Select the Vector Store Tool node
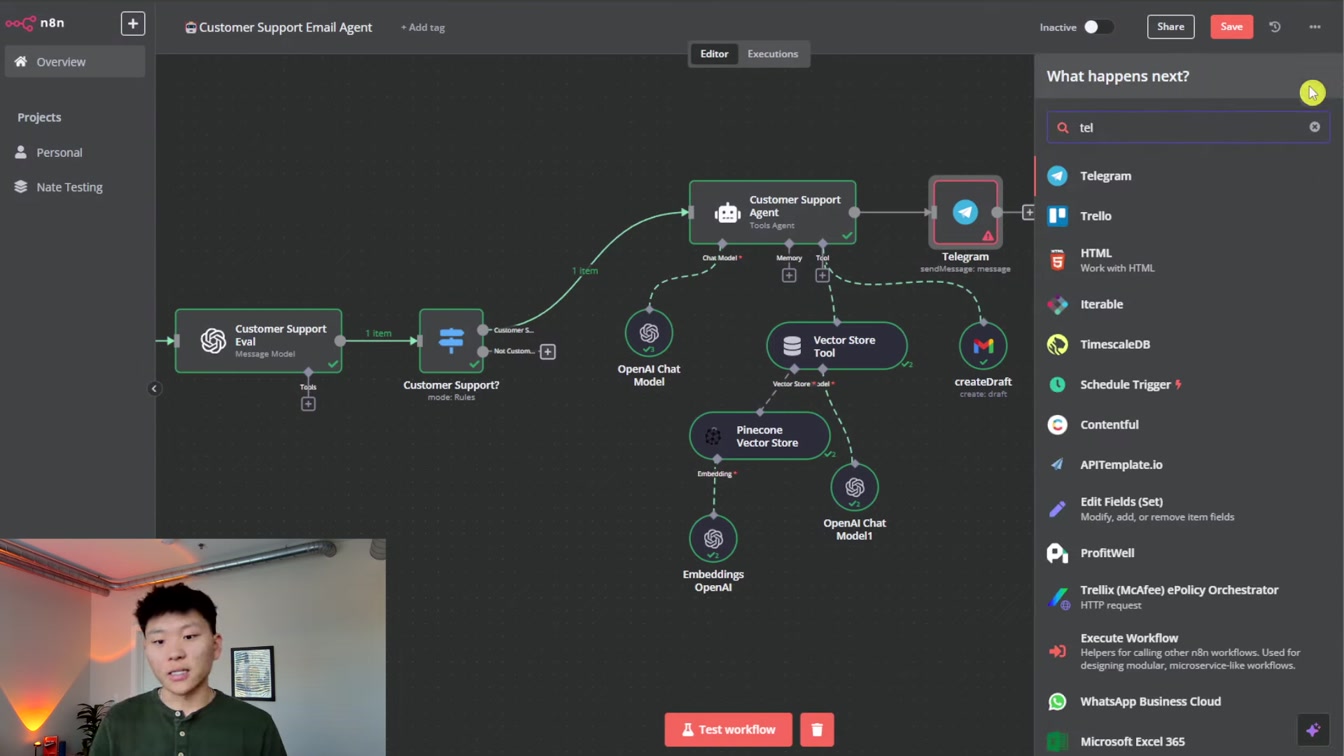 pyautogui.click(x=837, y=346)
